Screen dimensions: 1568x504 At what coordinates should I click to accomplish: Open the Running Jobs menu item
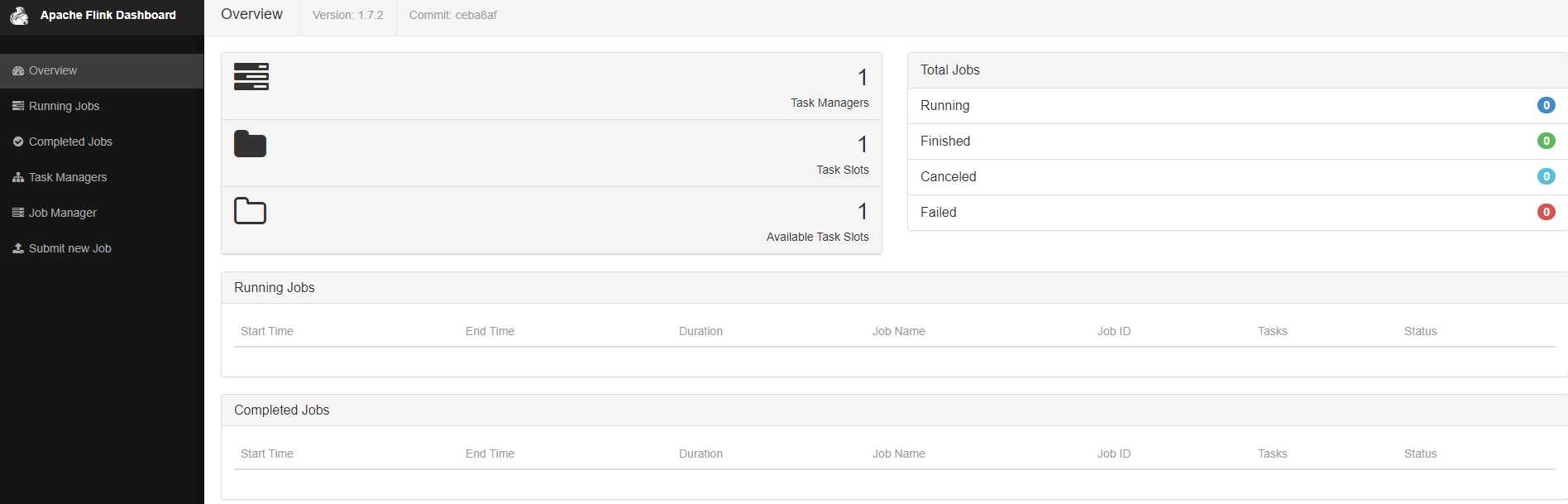point(64,106)
